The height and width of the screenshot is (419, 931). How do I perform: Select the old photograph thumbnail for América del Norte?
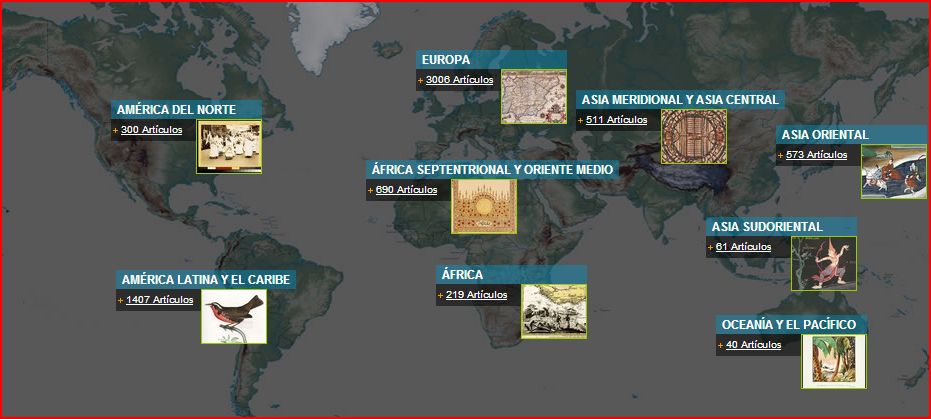click(x=228, y=147)
